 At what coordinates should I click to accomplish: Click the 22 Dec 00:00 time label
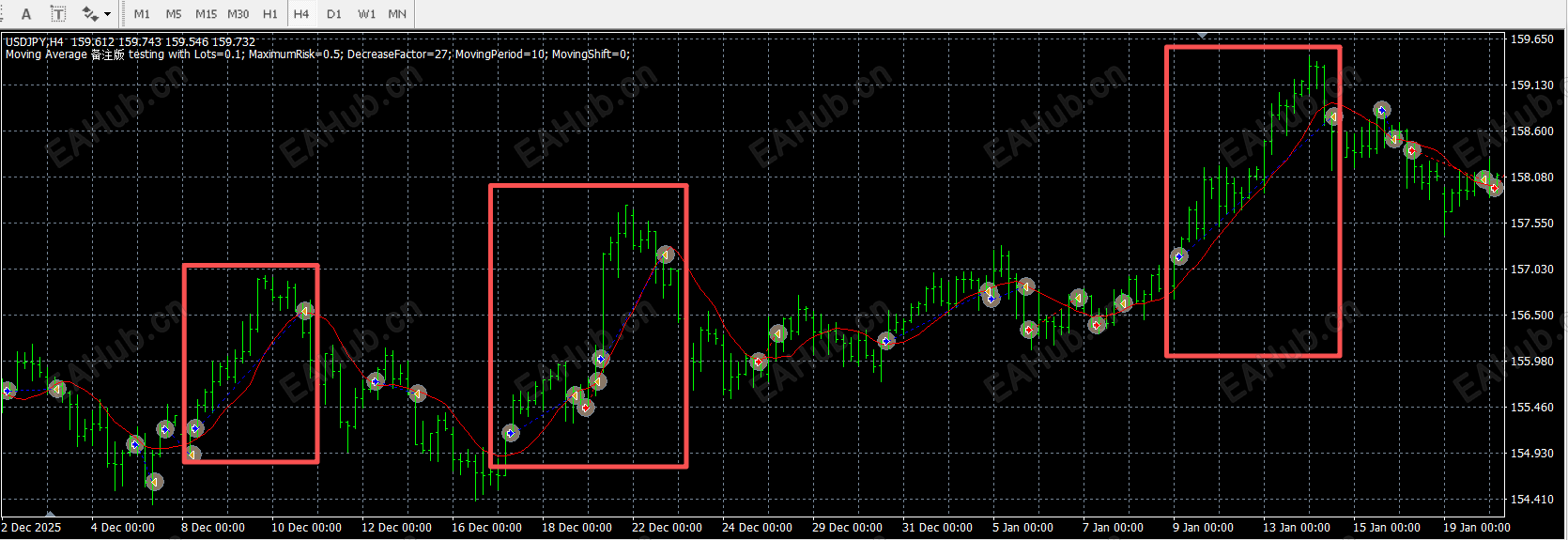[x=667, y=528]
